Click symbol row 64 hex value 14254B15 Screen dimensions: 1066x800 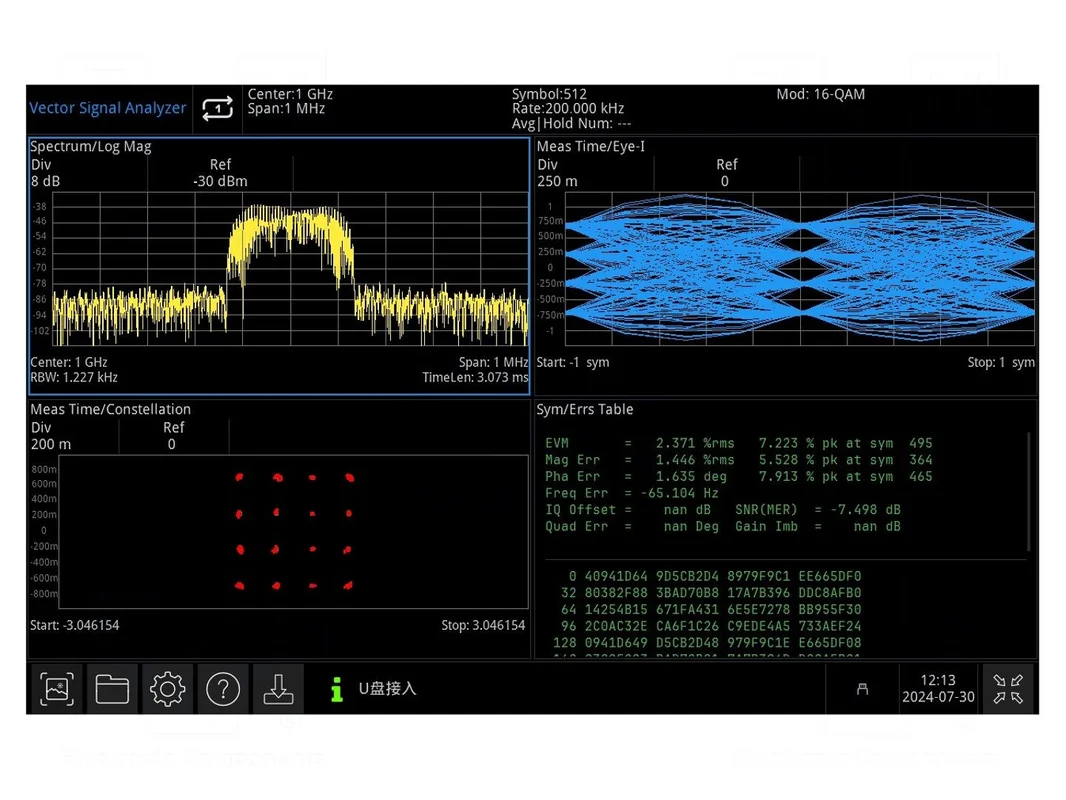coord(616,610)
